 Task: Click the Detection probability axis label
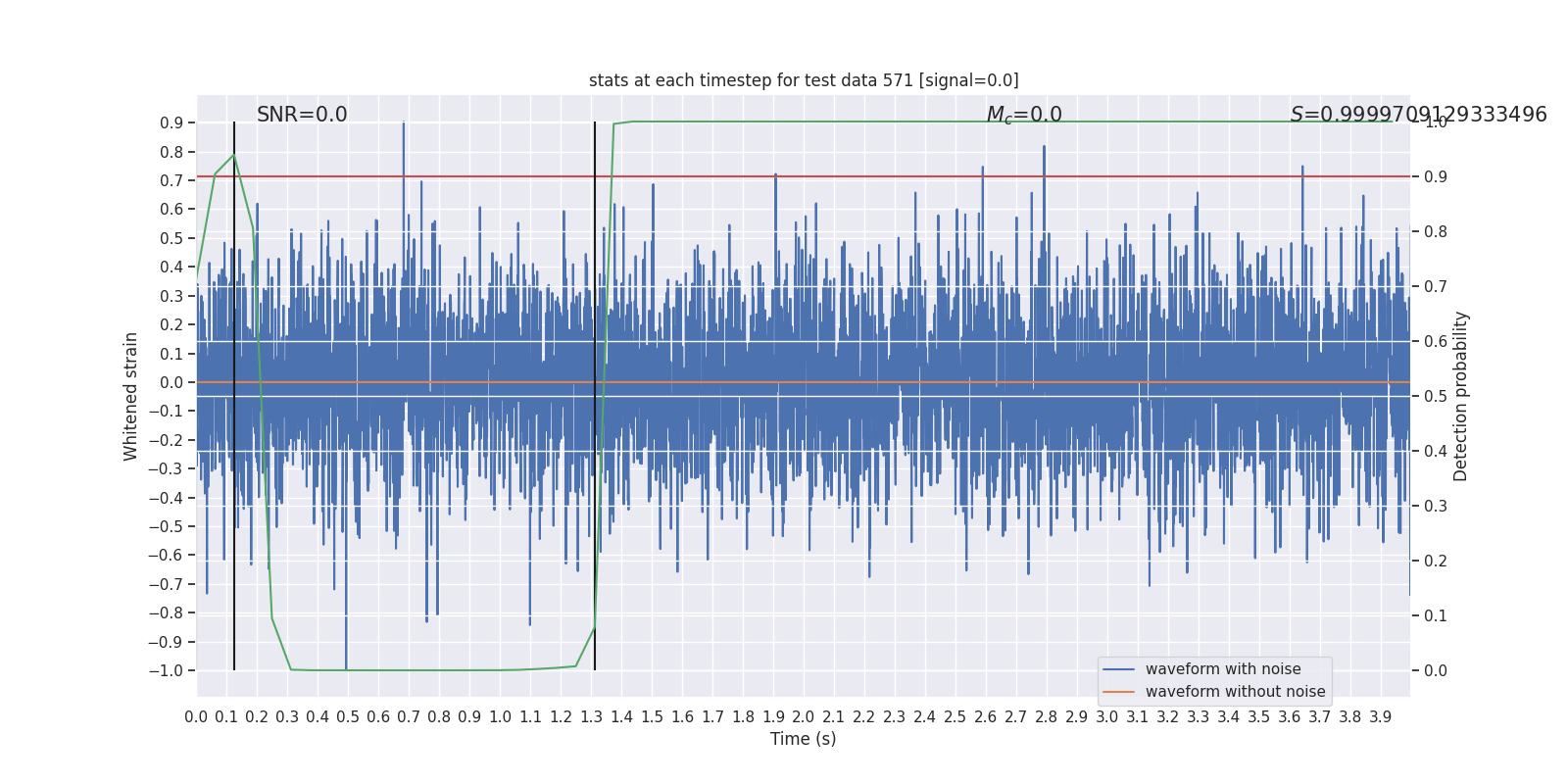[x=1461, y=396]
